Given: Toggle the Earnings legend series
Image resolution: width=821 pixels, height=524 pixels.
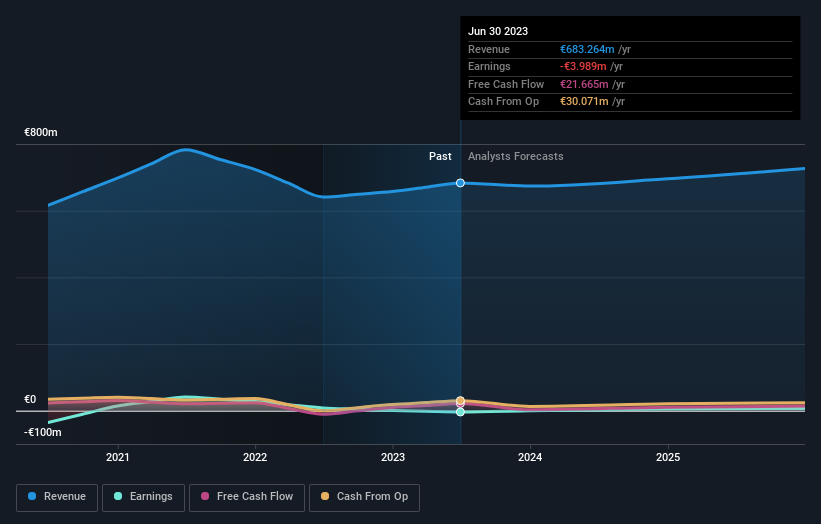Looking at the screenshot, I should pos(143,497).
